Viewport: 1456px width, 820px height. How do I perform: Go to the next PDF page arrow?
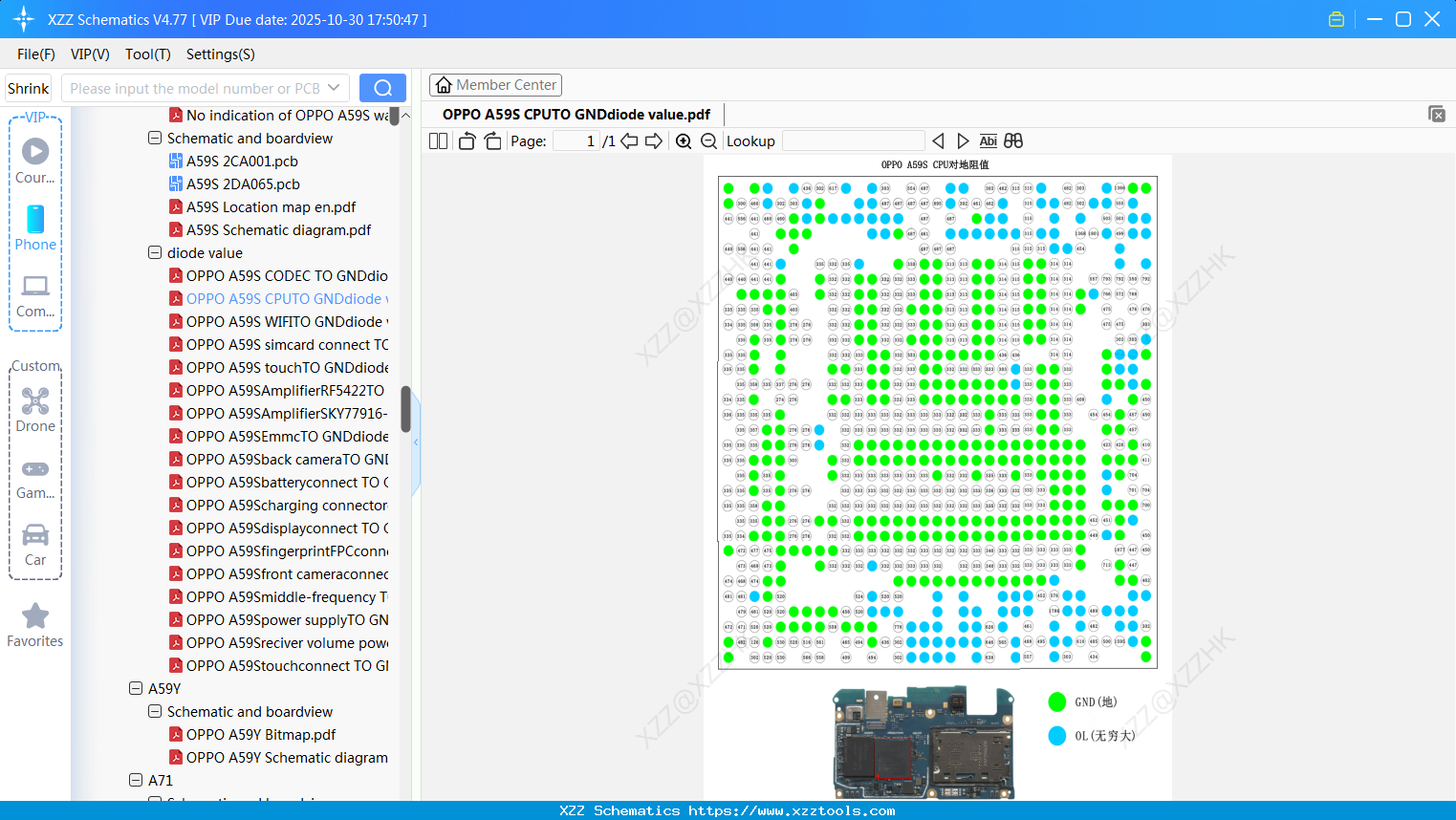[654, 141]
